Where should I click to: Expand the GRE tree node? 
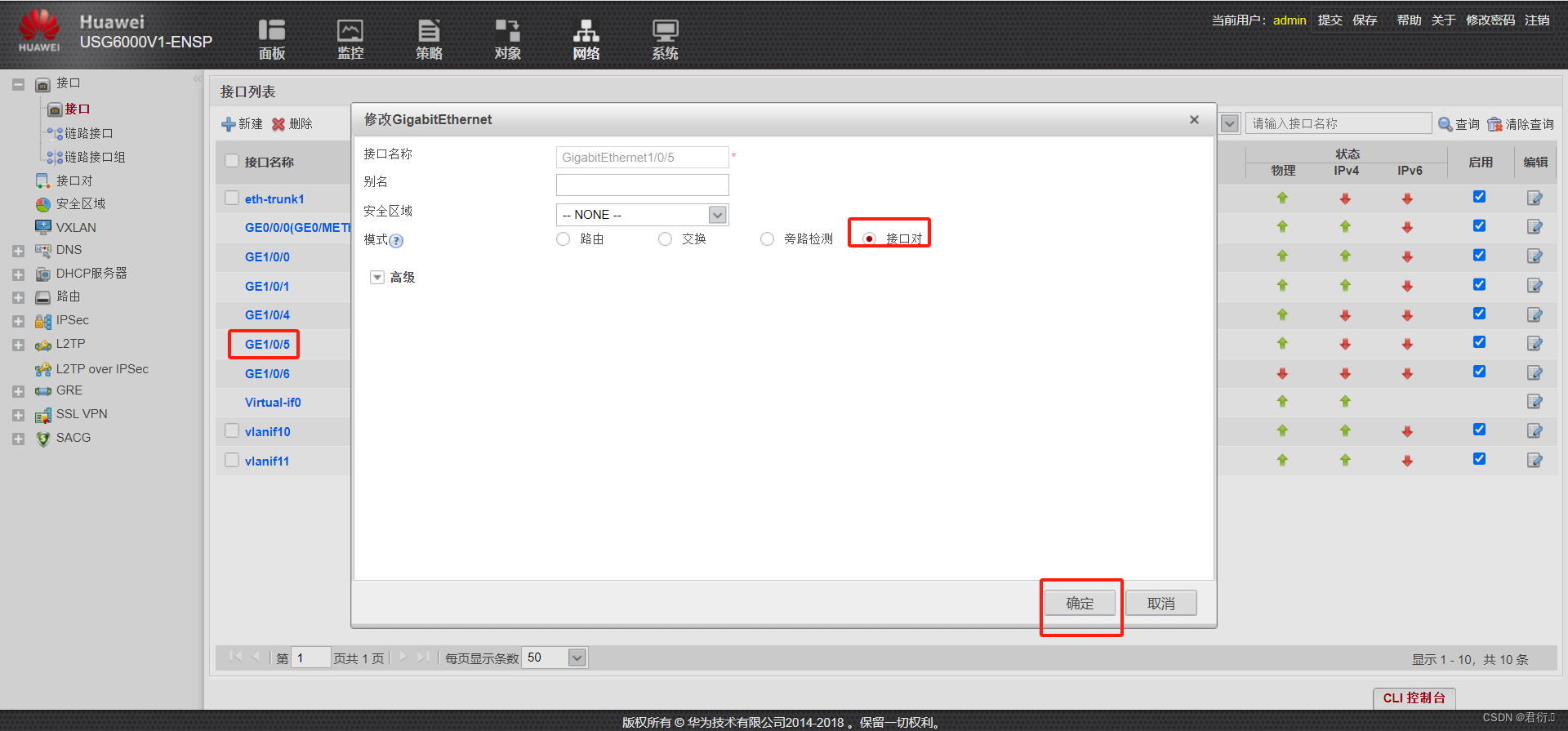[18, 391]
